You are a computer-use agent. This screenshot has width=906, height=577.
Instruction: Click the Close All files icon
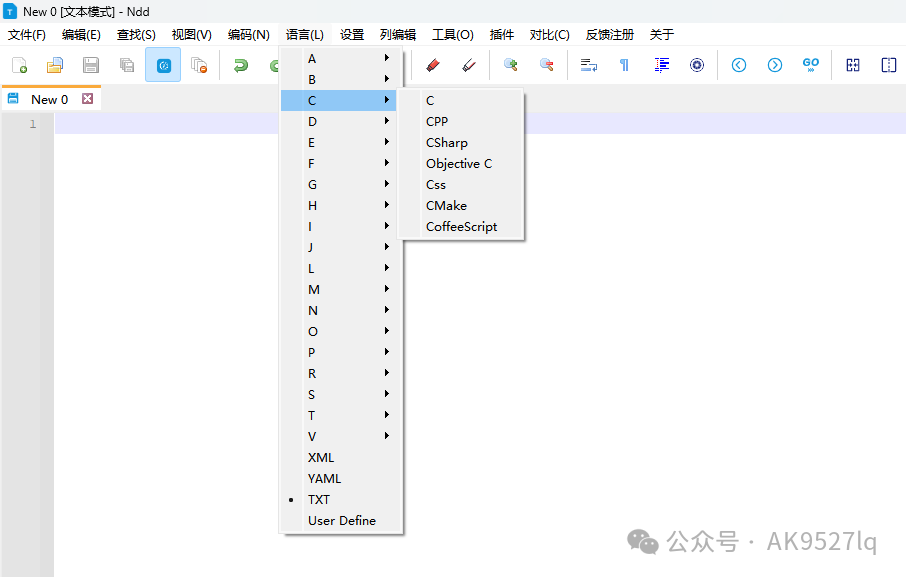[x=199, y=65]
